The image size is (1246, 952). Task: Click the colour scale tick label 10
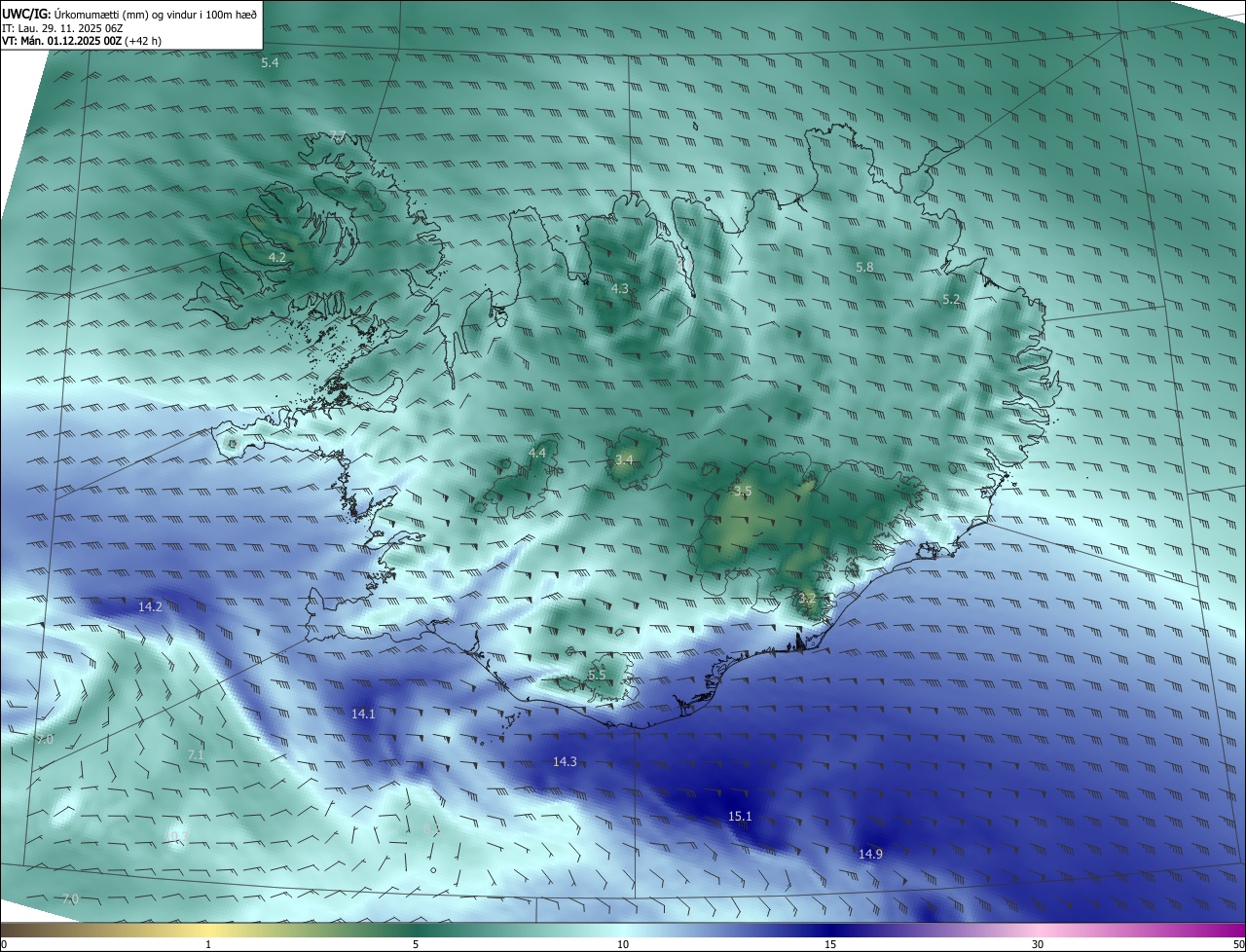tap(623, 944)
